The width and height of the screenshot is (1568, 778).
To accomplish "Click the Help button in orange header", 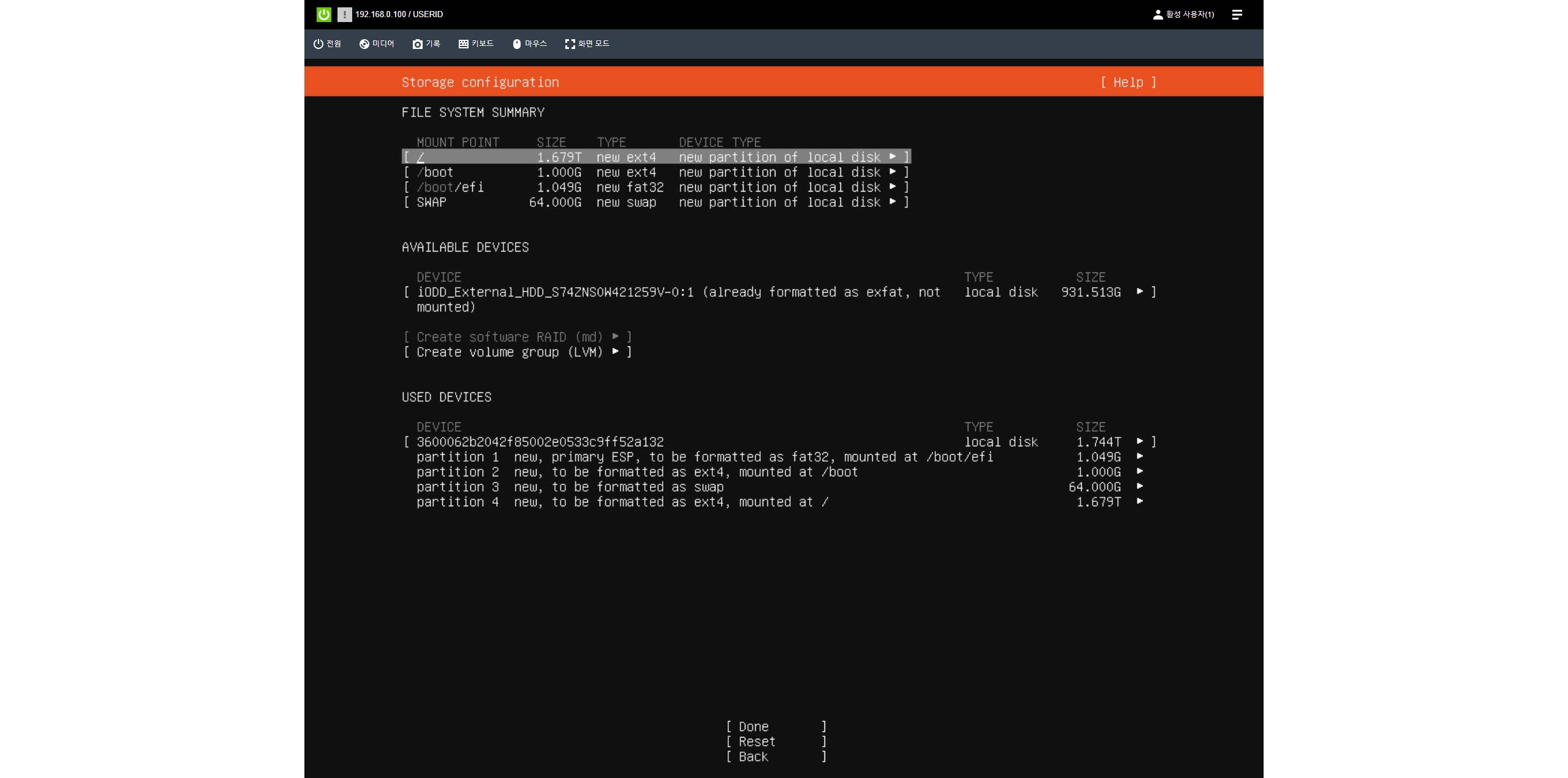I will click(1128, 82).
